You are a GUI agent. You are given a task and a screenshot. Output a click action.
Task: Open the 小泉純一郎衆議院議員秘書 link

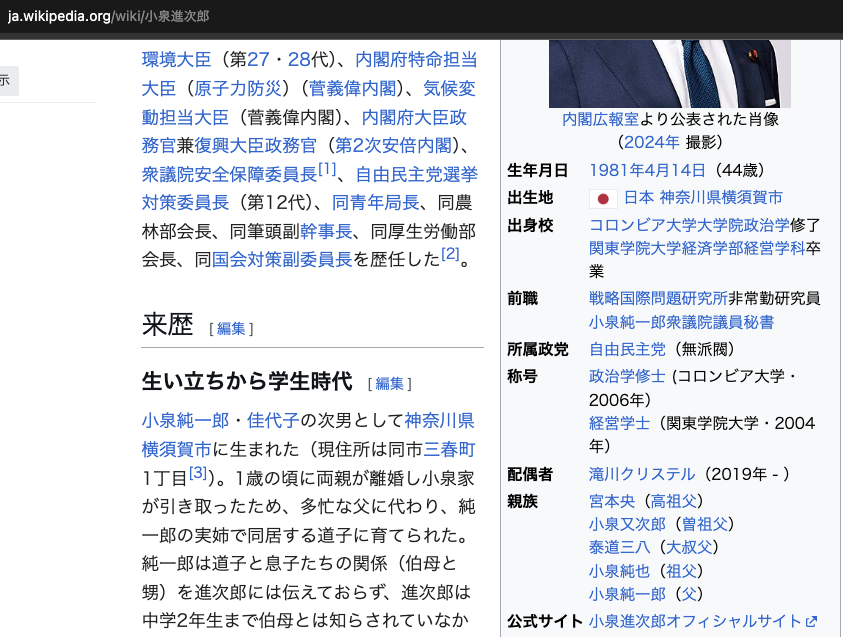coord(682,322)
